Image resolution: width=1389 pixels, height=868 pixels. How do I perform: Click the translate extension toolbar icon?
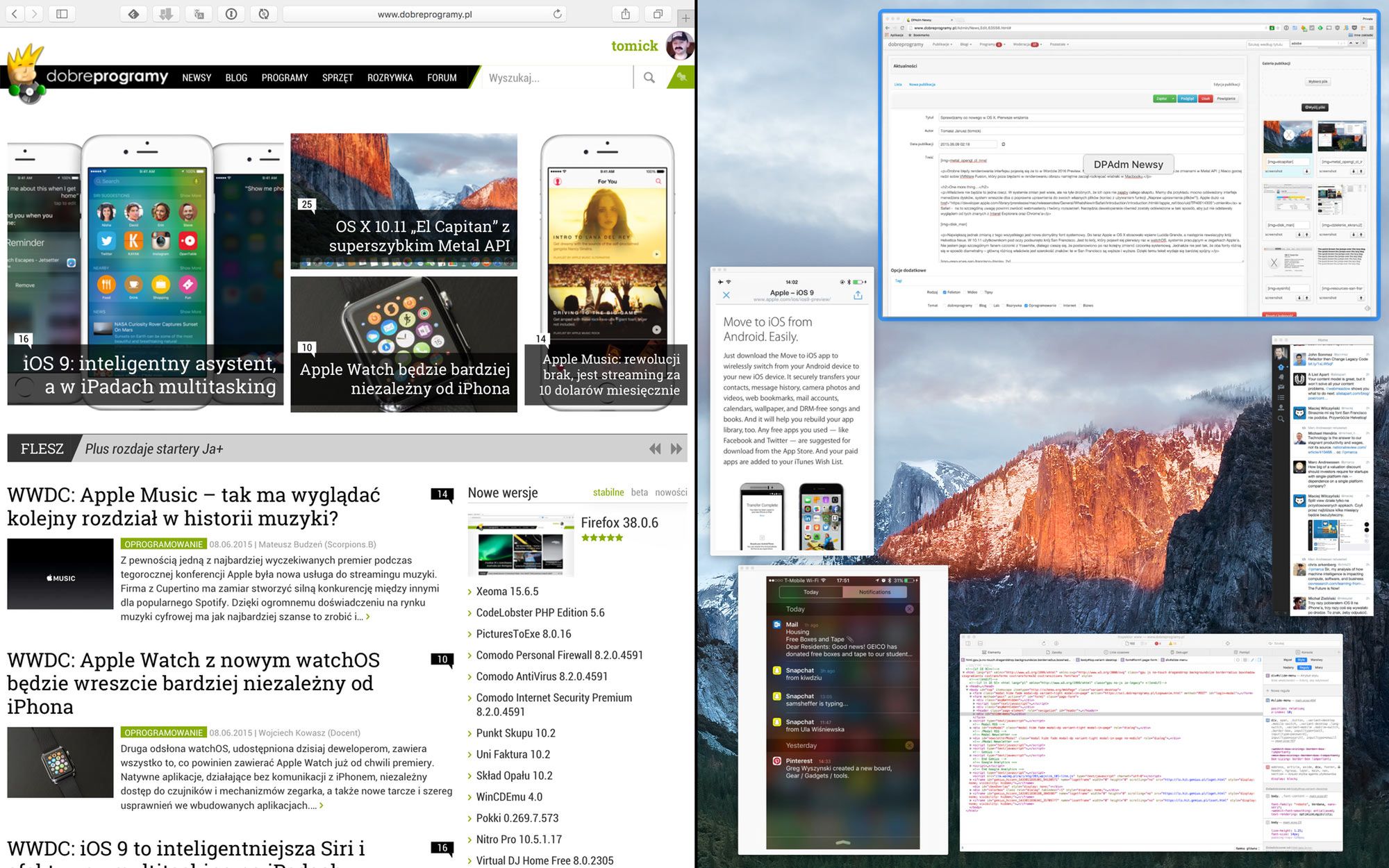199,14
